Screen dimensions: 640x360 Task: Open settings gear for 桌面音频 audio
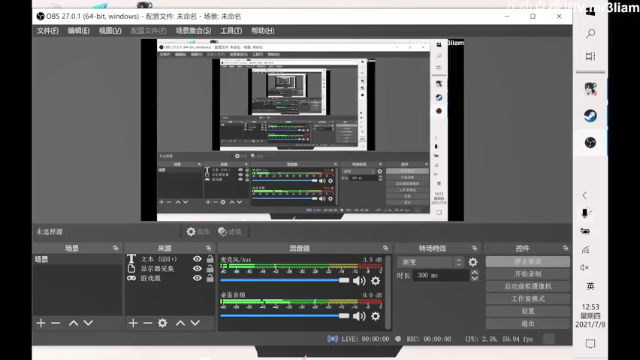coord(376,316)
